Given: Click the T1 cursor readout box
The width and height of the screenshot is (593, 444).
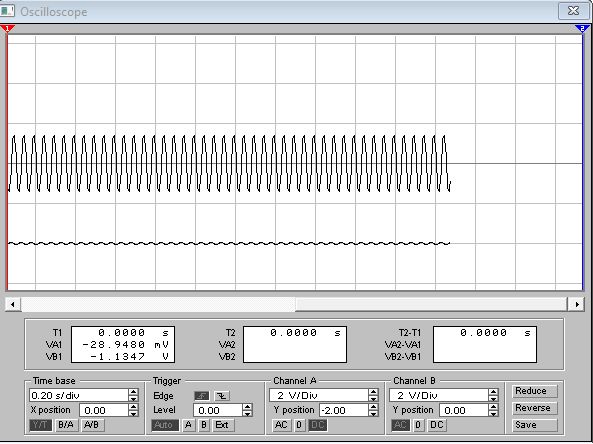Looking at the screenshot, I should pos(123,345).
